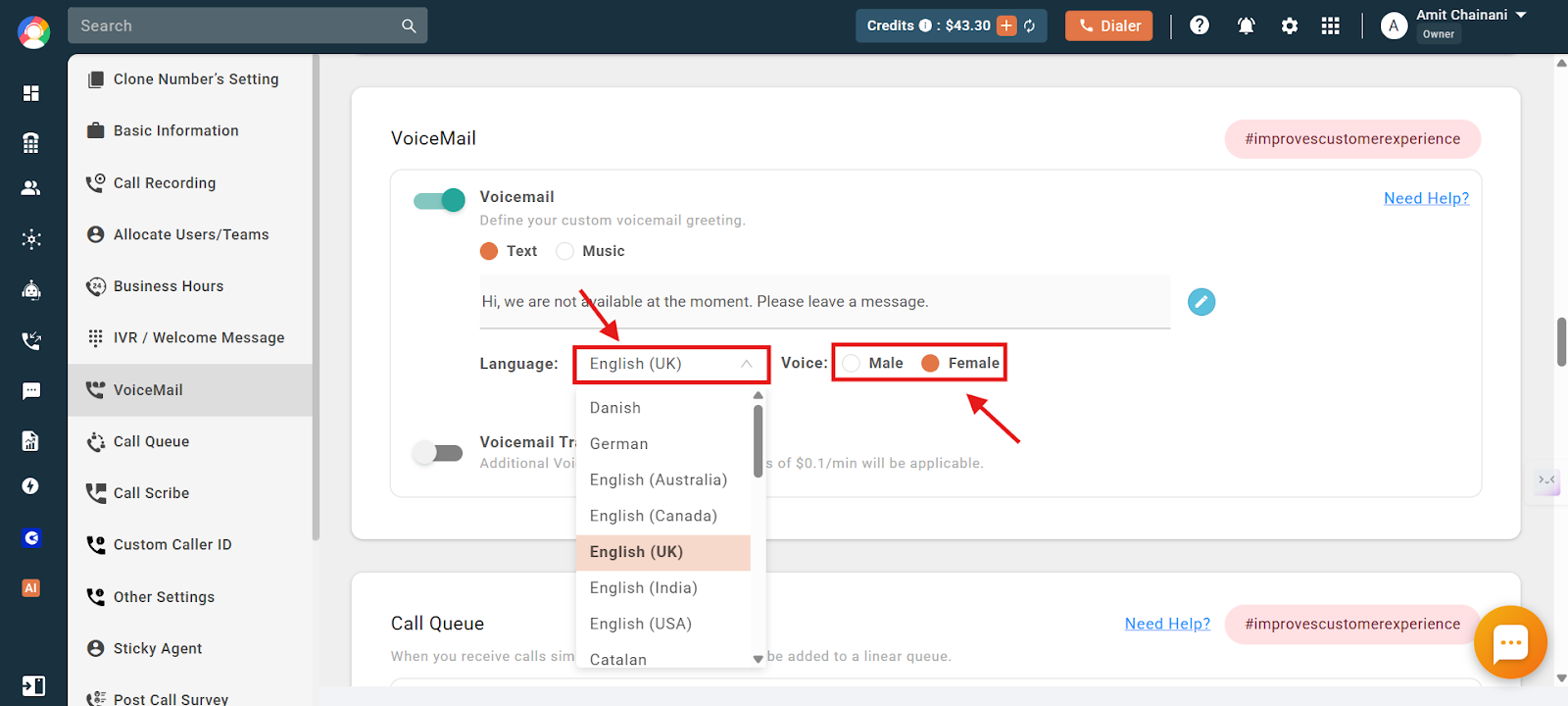
Task: Click the VoiceMail #improvescustomerexperience tag
Action: [x=1352, y=139]
